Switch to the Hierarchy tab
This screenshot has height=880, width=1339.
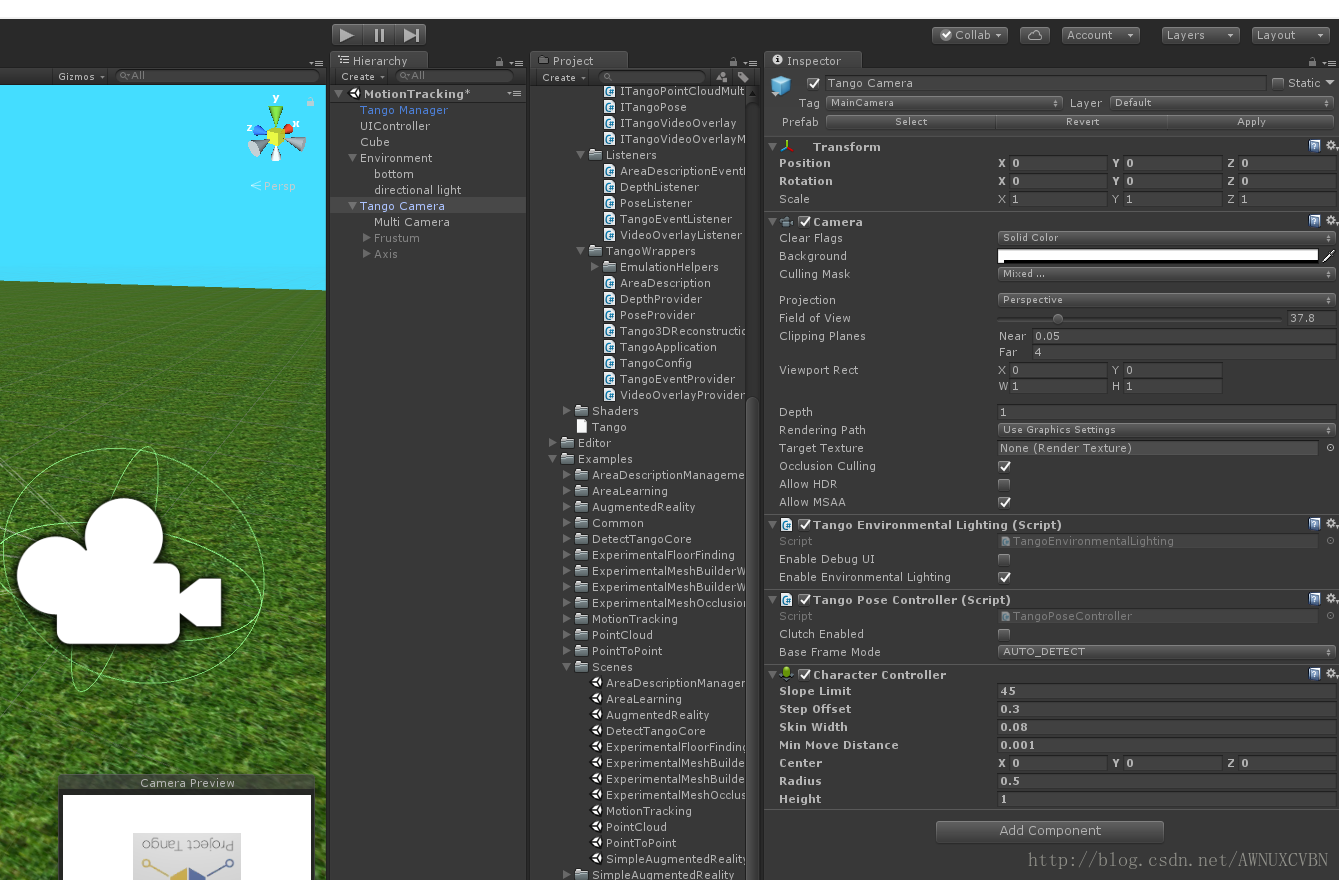click(x=379, y=61)
